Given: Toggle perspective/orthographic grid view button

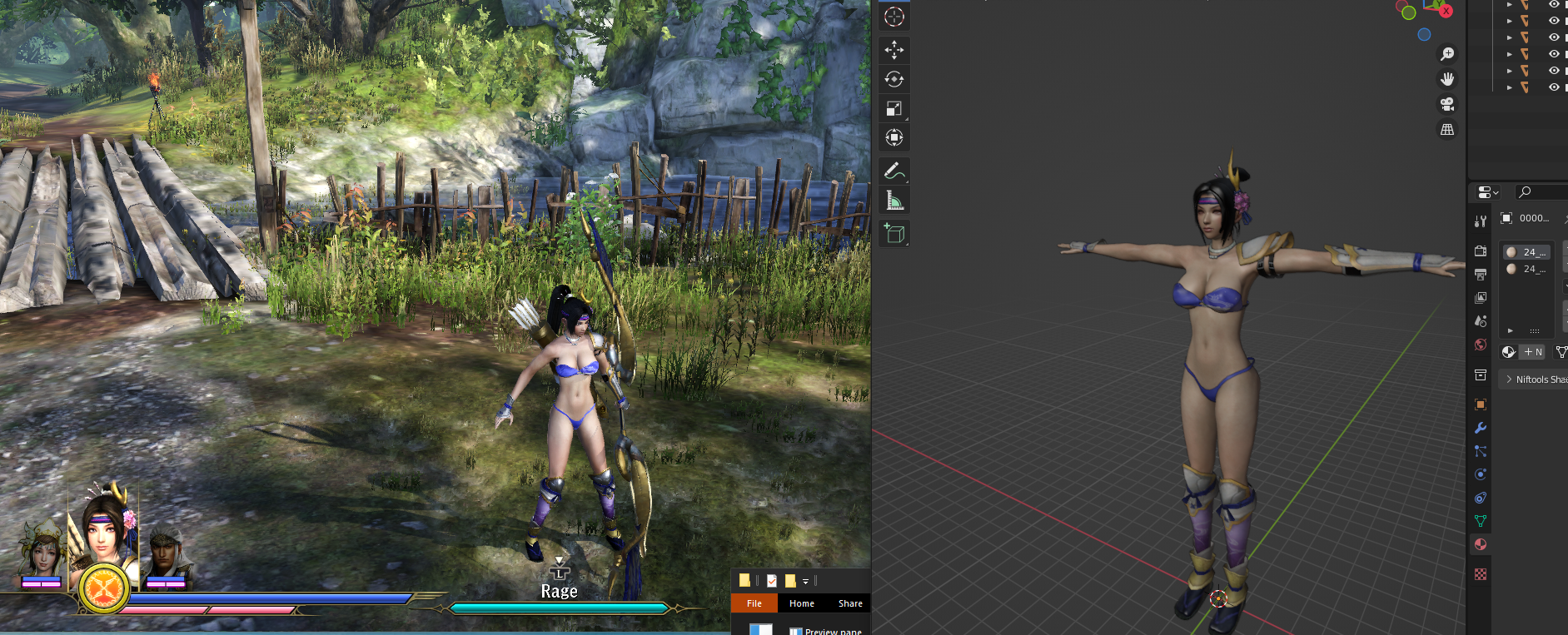Looking at the screenshot, I should click(1447, 129).
